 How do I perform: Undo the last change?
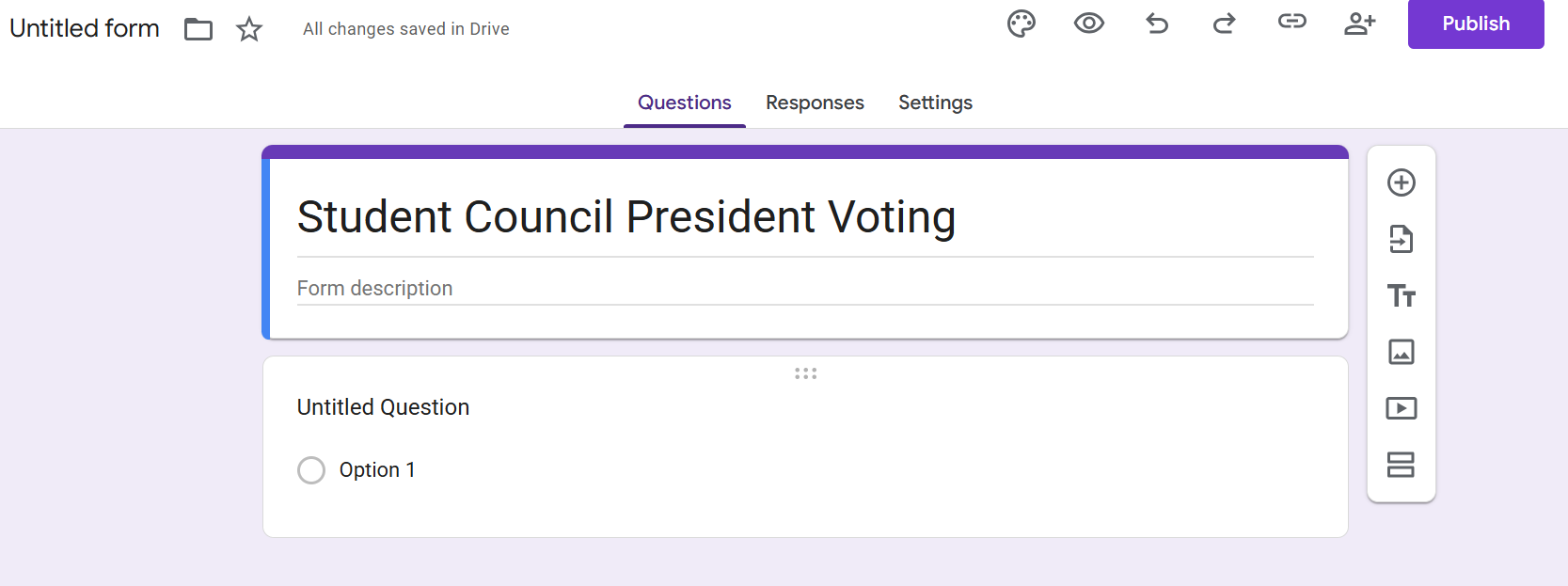pos(1157,24)
